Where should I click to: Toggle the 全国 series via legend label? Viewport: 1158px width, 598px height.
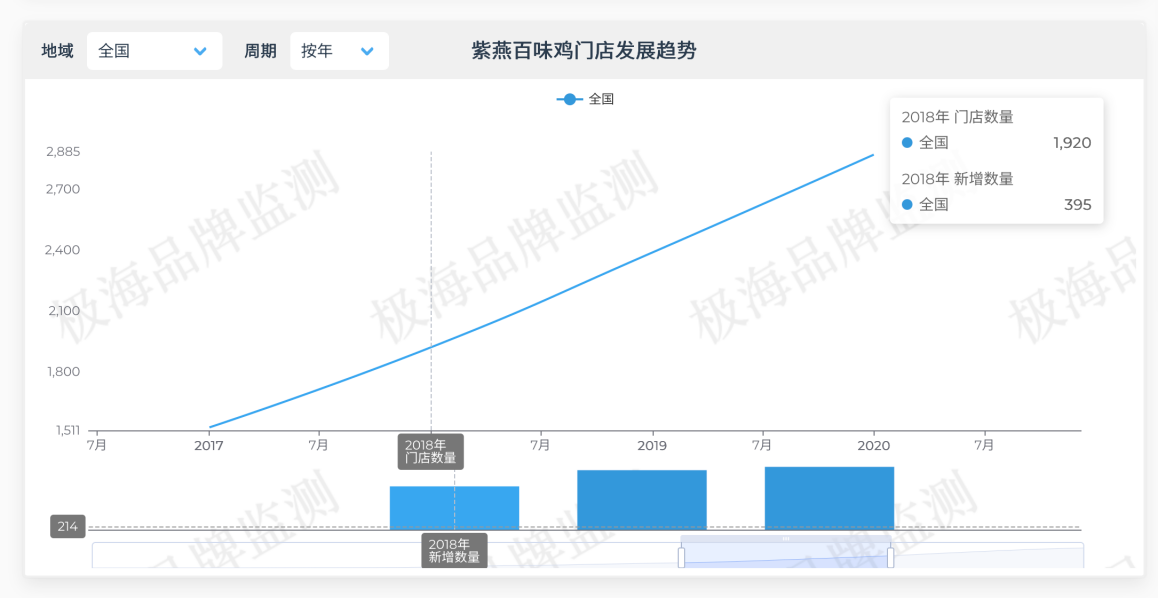coord(601,99)
